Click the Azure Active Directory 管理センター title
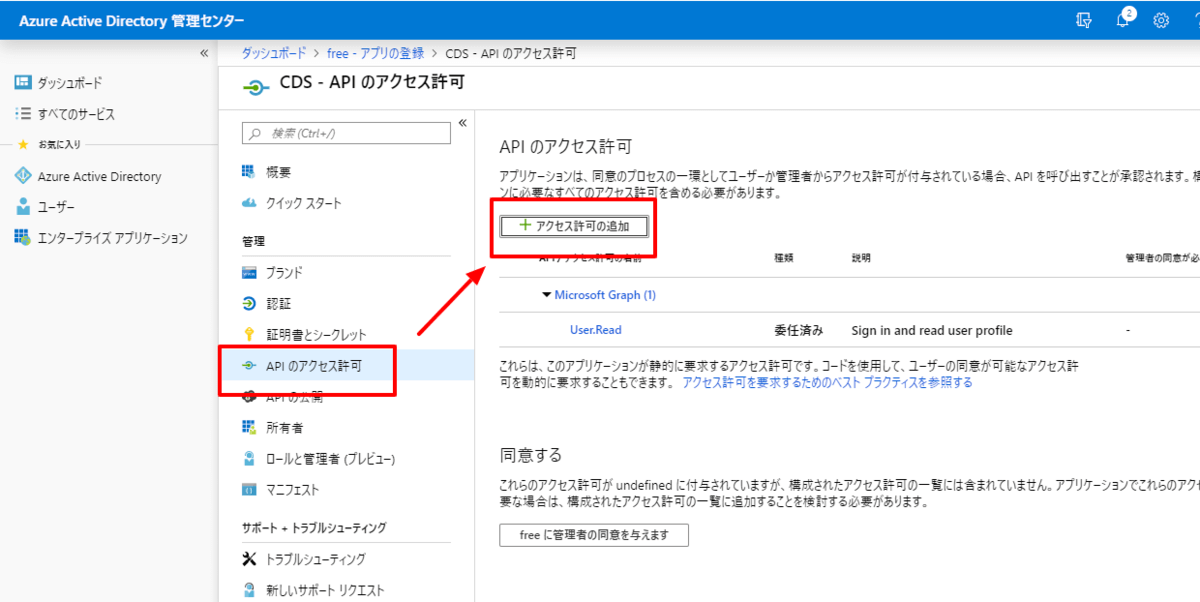 pos(131,21)
